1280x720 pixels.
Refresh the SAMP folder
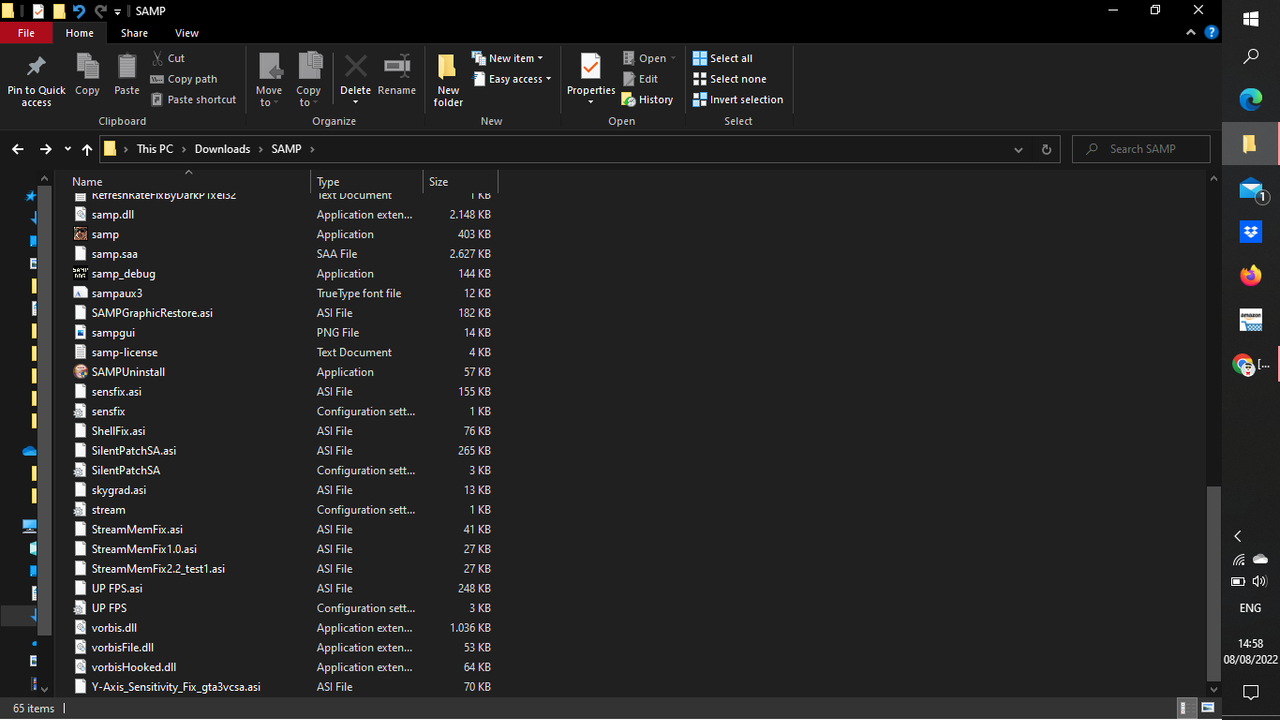(x=1046, y=149)
